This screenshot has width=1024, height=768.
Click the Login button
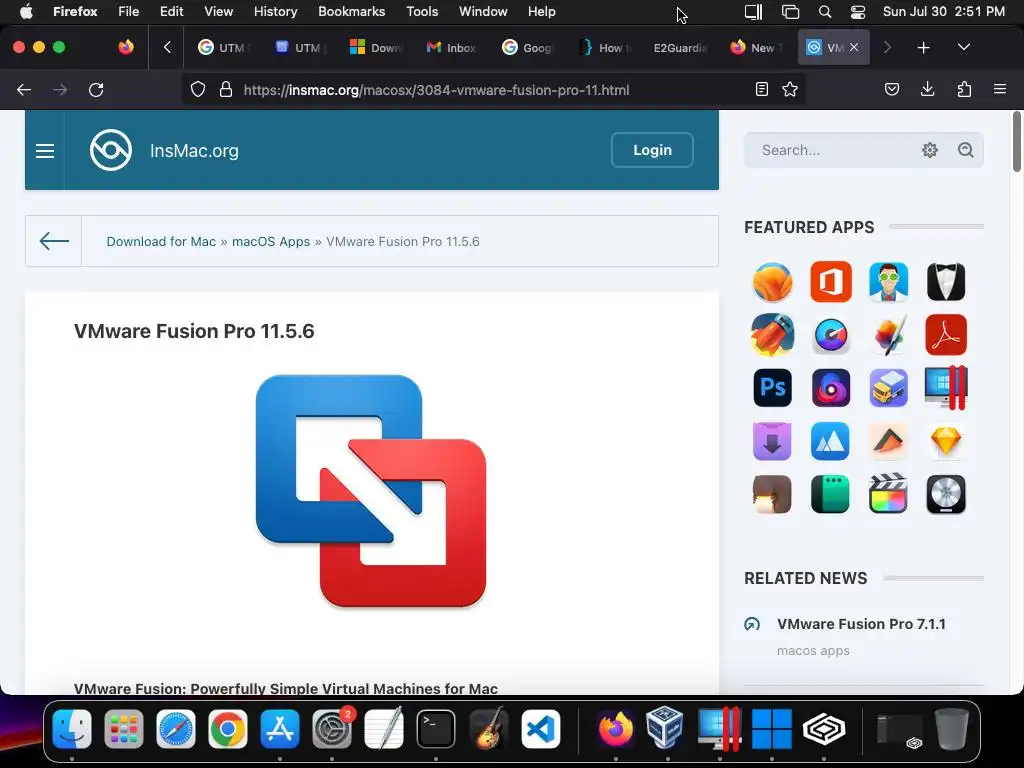[x=652, y=150]
